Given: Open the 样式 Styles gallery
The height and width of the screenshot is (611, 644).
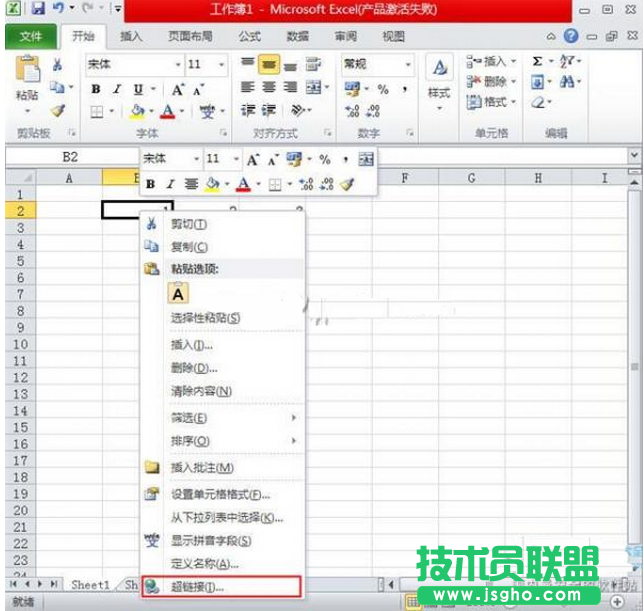Looking at the screenshot, I should pos(439,83).
